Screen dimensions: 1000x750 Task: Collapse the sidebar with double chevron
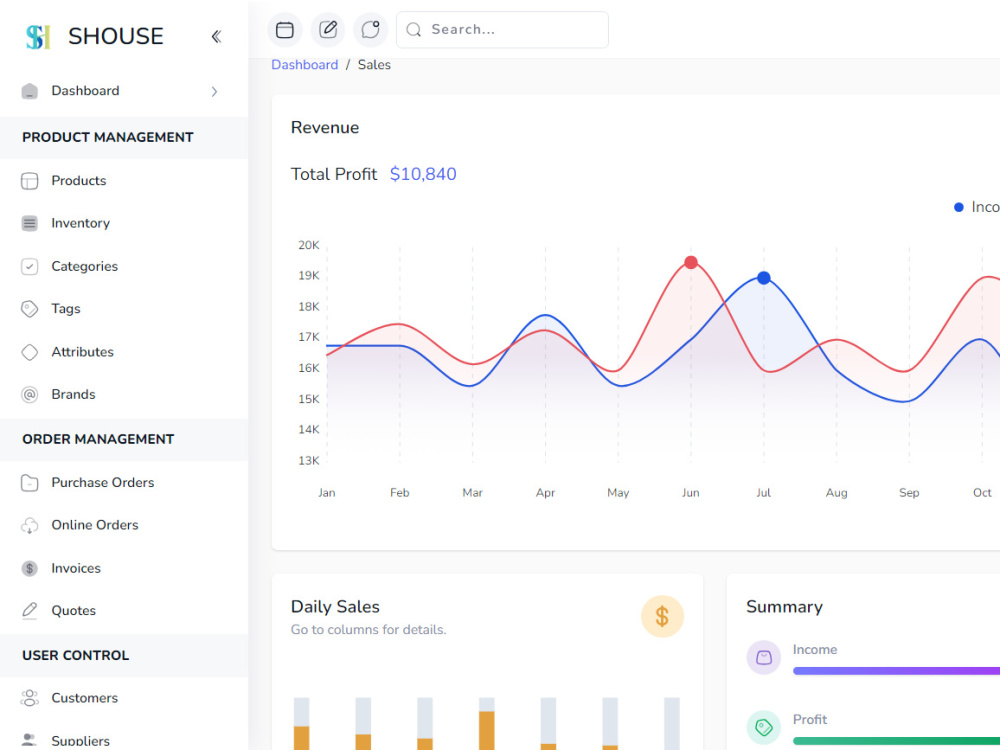click(x=216, y=36)
